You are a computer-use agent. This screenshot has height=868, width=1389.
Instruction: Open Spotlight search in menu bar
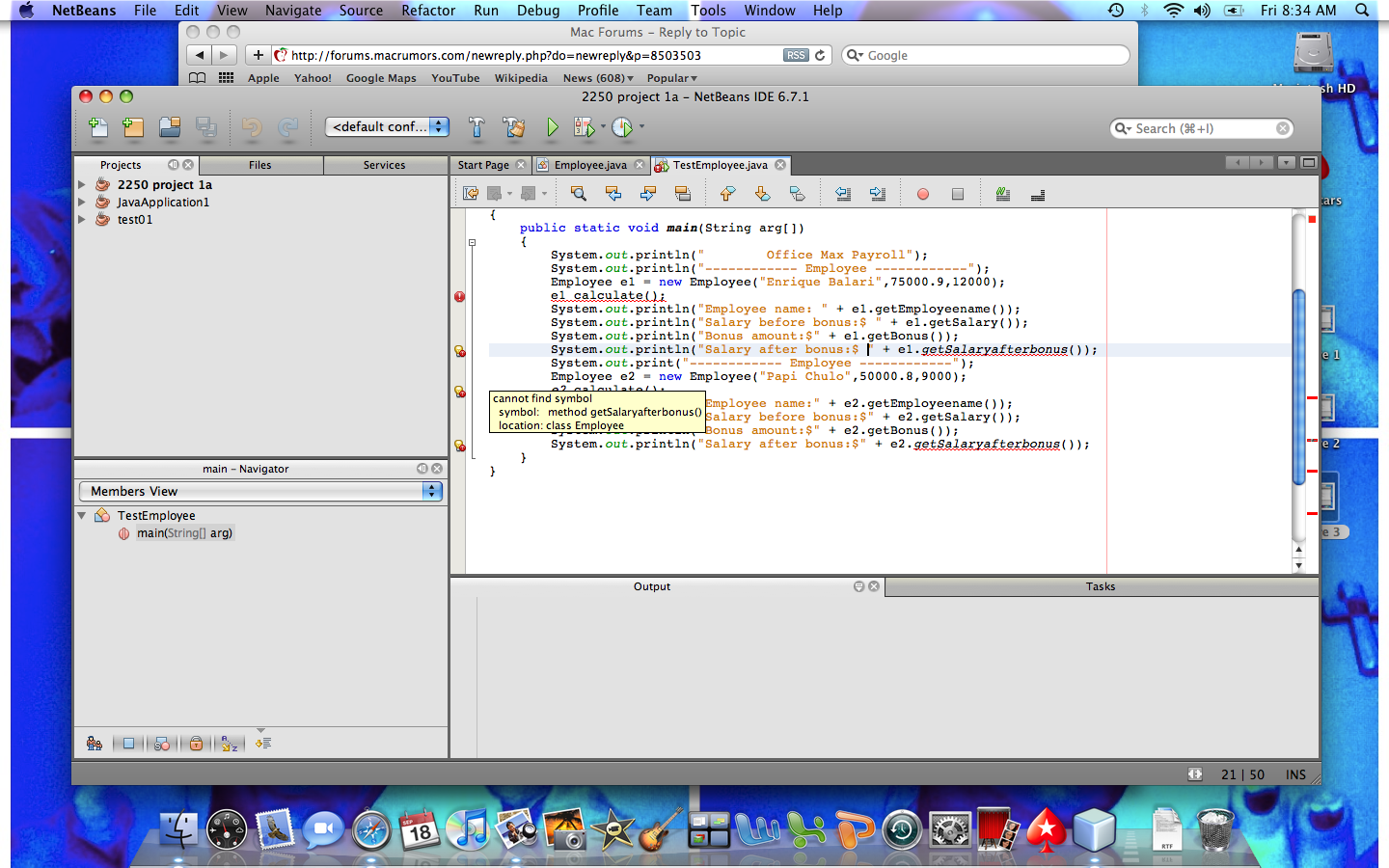click(1362, 11)
